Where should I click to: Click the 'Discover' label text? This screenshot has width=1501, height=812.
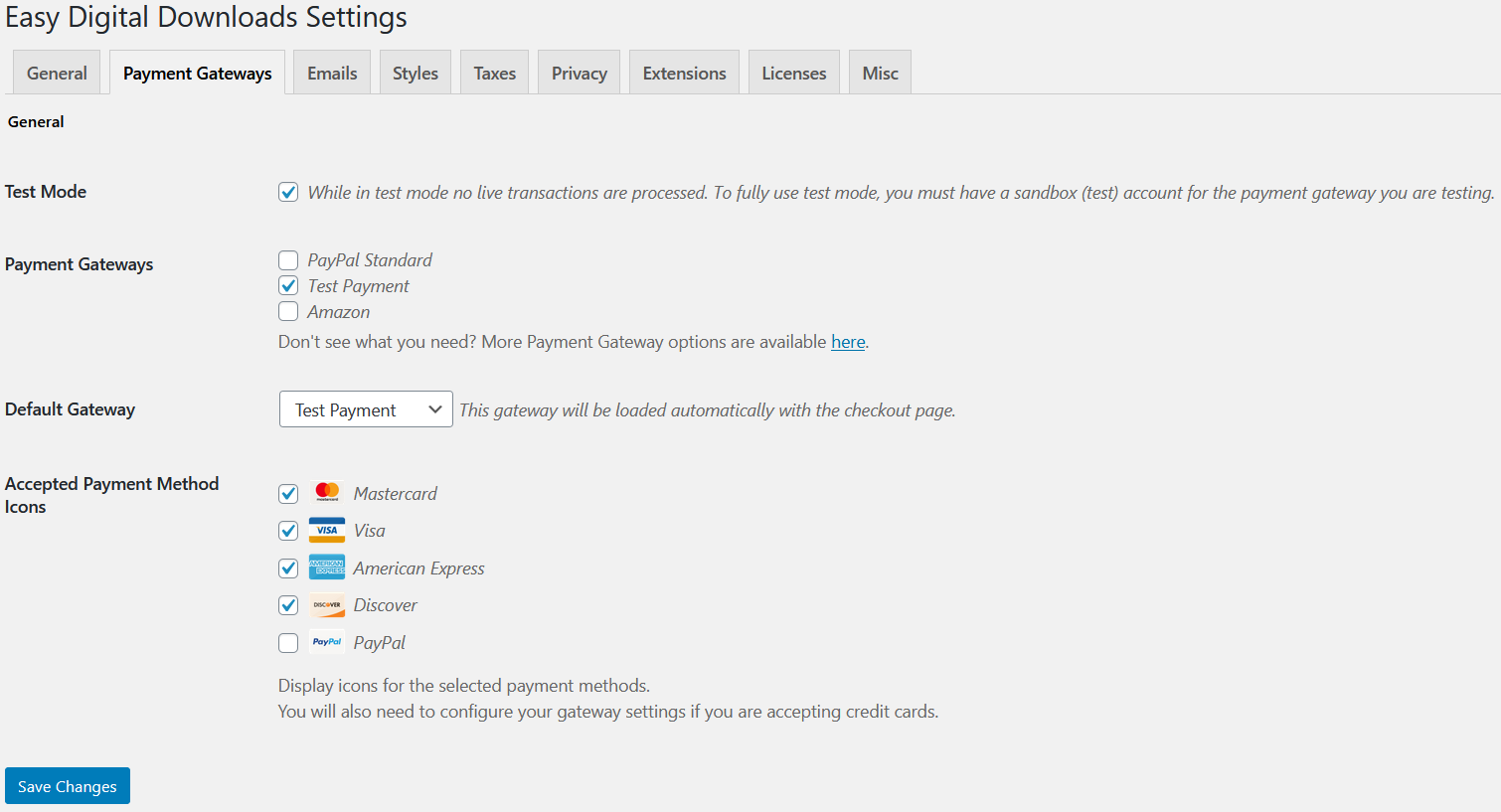tap(385, 605)
